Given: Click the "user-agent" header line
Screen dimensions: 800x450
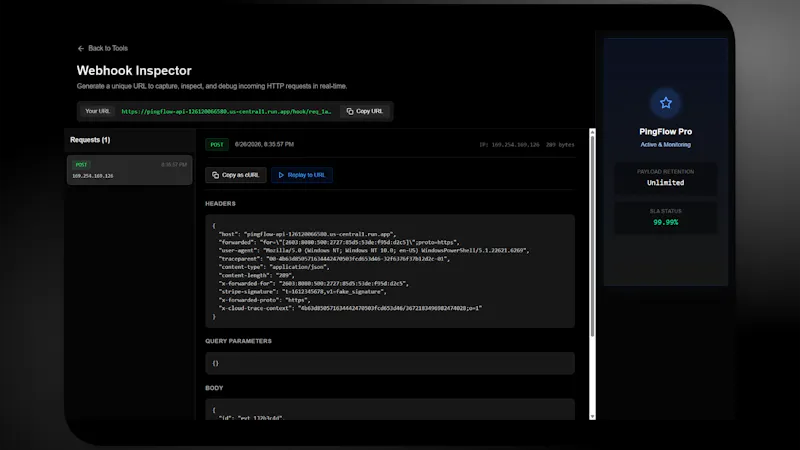Looking at the screenshot, I should tap(374, 251).
